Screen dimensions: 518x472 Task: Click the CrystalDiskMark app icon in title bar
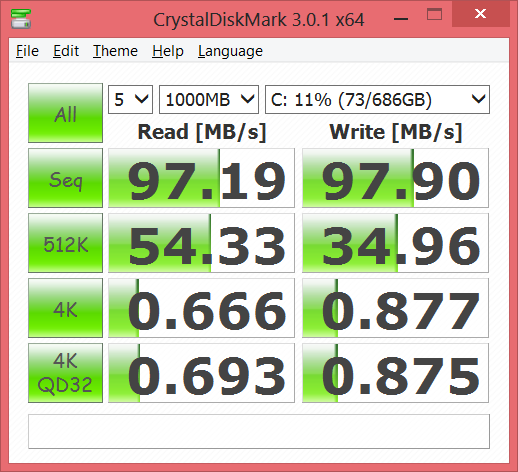[x=21, y=19]
